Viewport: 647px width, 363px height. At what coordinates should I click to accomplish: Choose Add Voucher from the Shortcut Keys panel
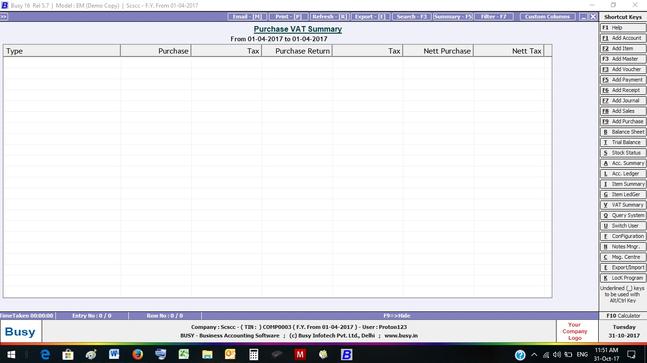pos(623,69)
